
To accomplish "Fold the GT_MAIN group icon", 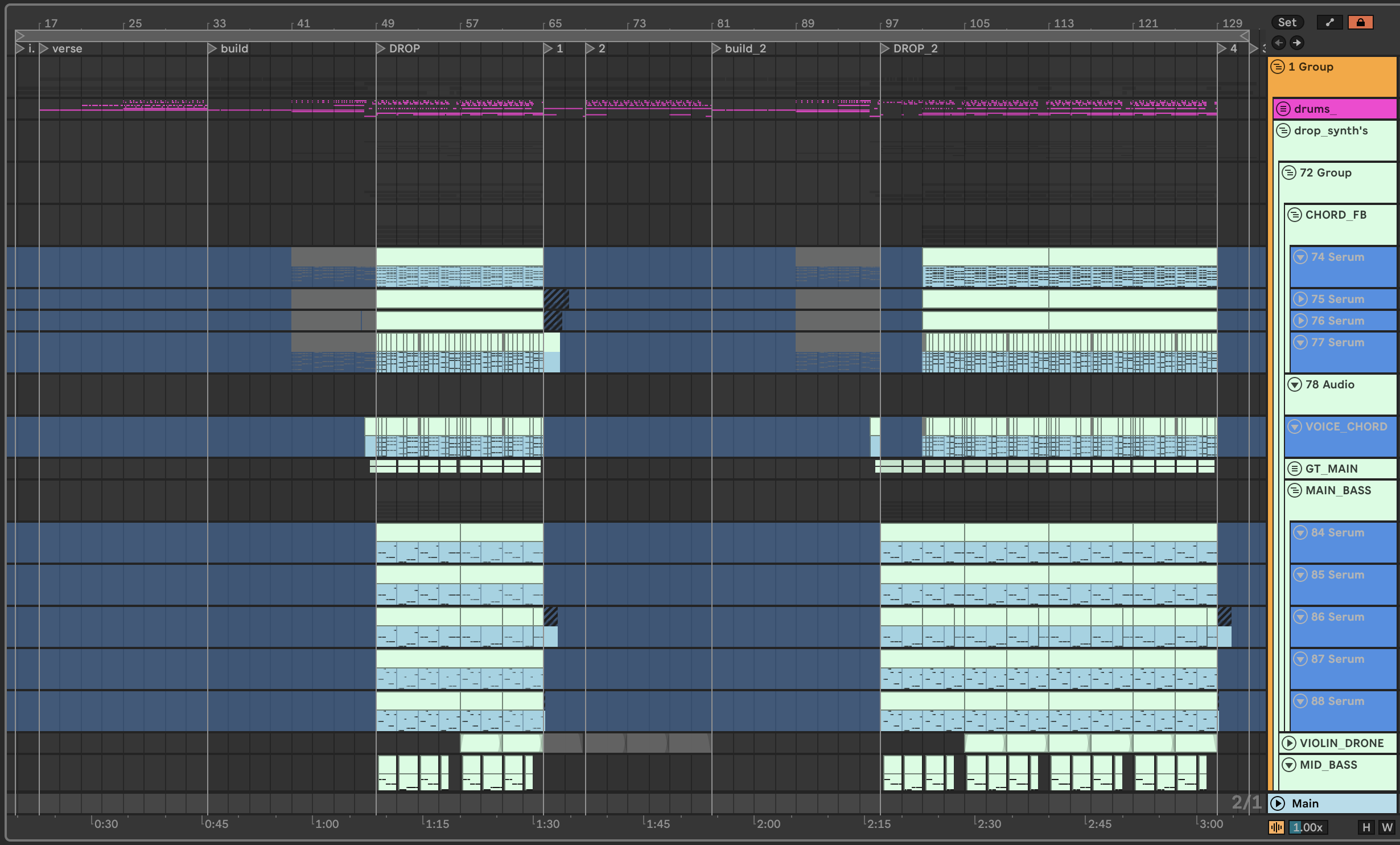I will [x=1295, y=469].
